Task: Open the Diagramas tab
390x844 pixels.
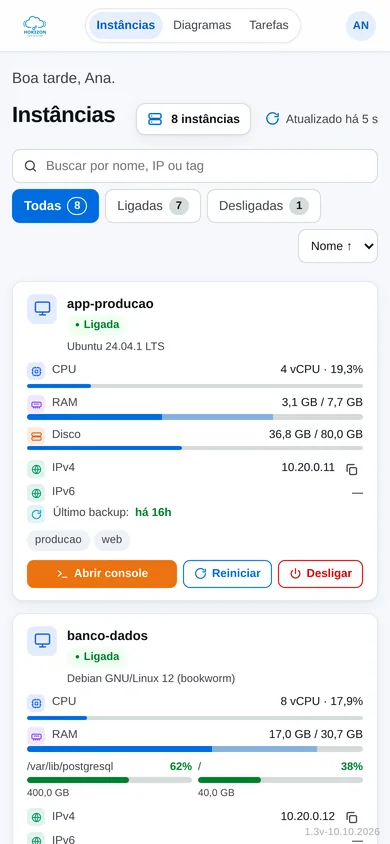Action: [x=202, y=25]
